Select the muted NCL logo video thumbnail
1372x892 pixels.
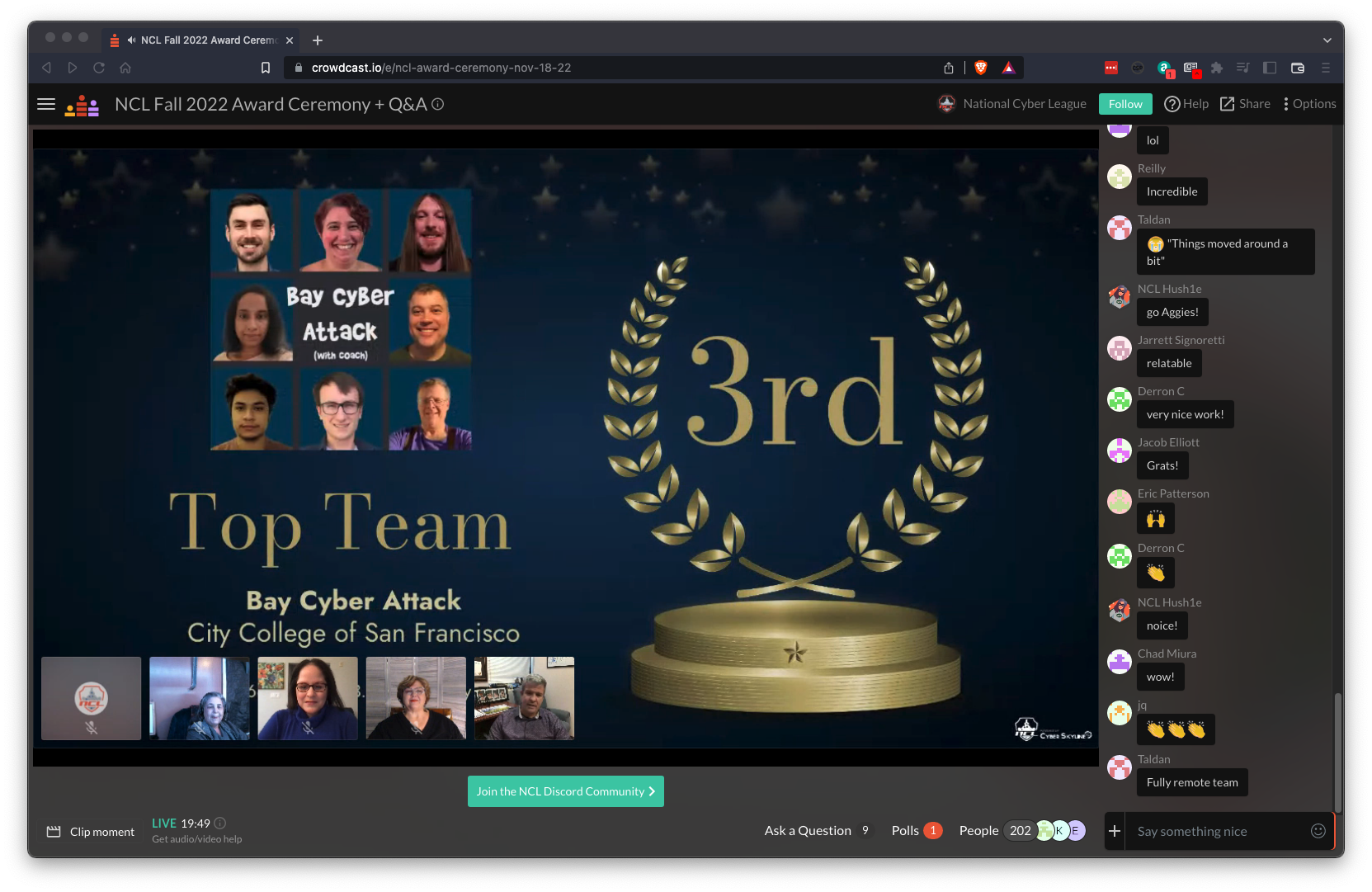pyautogui.click(x=92, y=698)
